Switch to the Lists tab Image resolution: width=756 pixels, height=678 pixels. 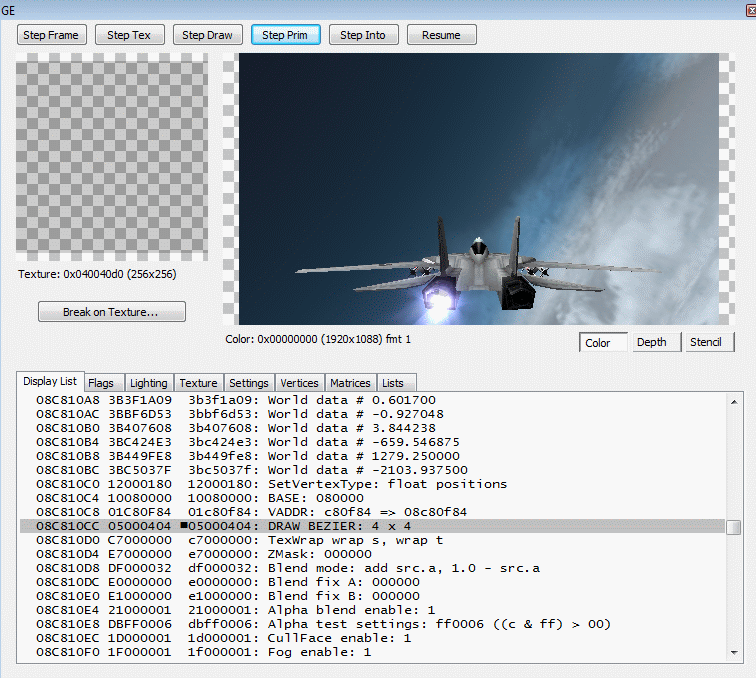point(393,383)
